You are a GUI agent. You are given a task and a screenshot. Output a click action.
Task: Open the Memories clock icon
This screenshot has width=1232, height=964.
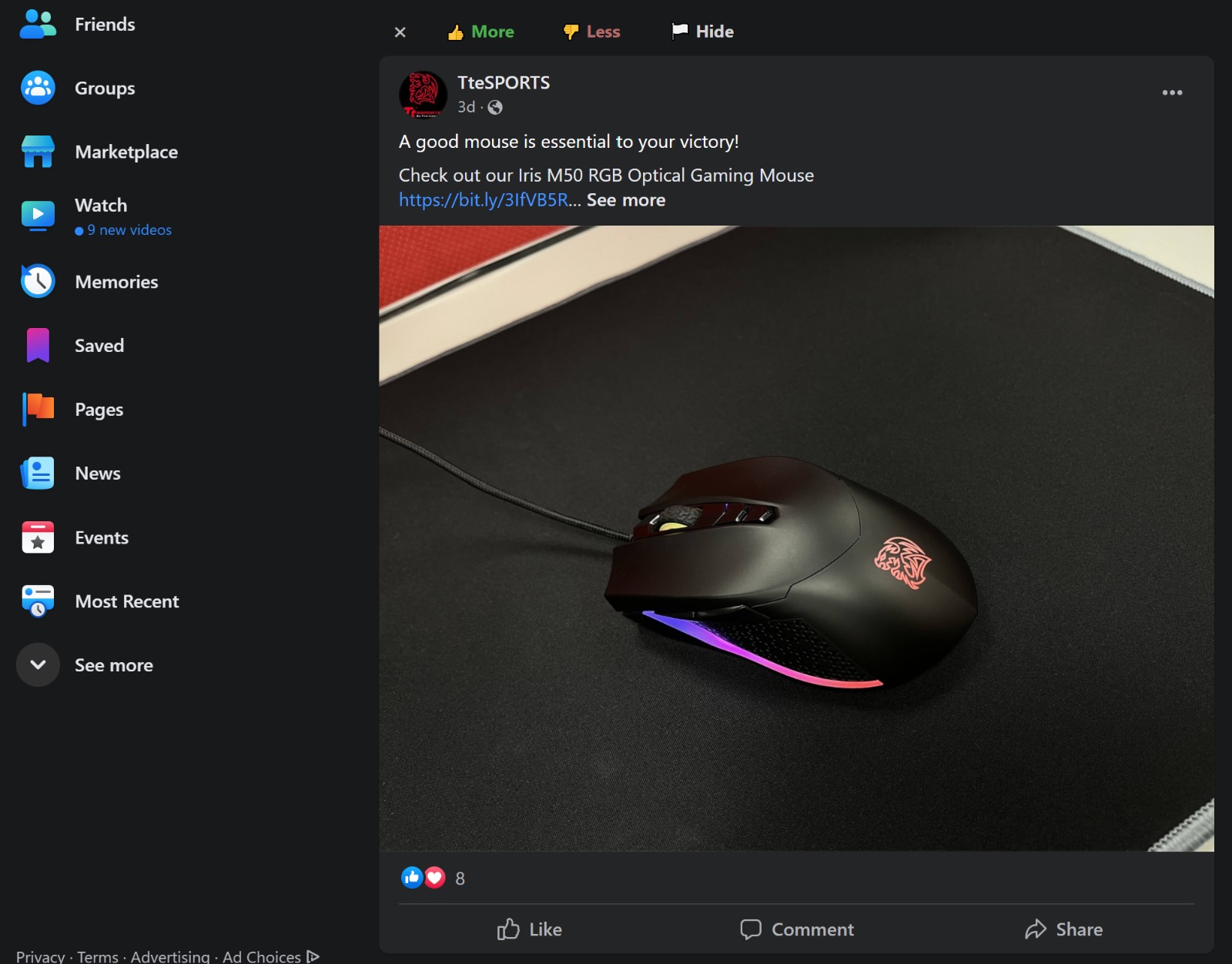pyautogui.click(x=38, y=281)
